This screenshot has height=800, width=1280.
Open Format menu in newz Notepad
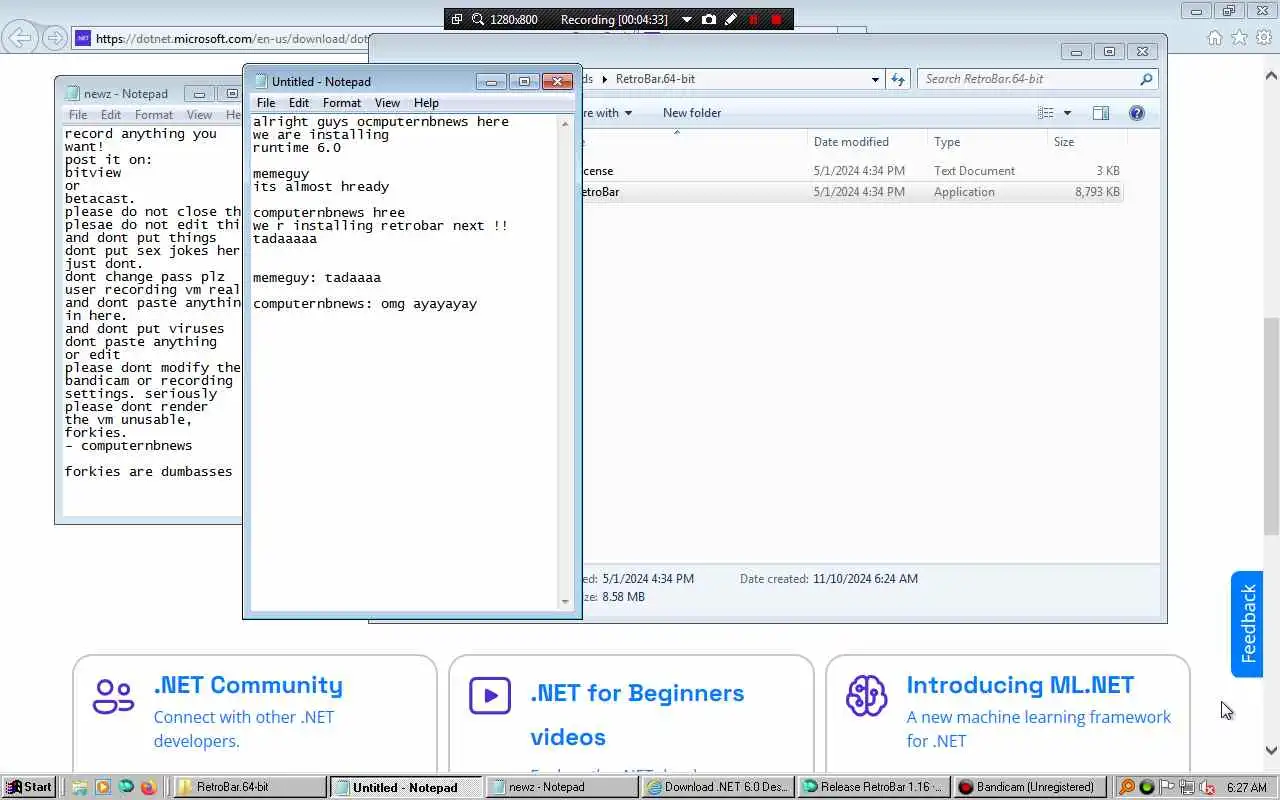pyautogui.click(x=154, y=115)
